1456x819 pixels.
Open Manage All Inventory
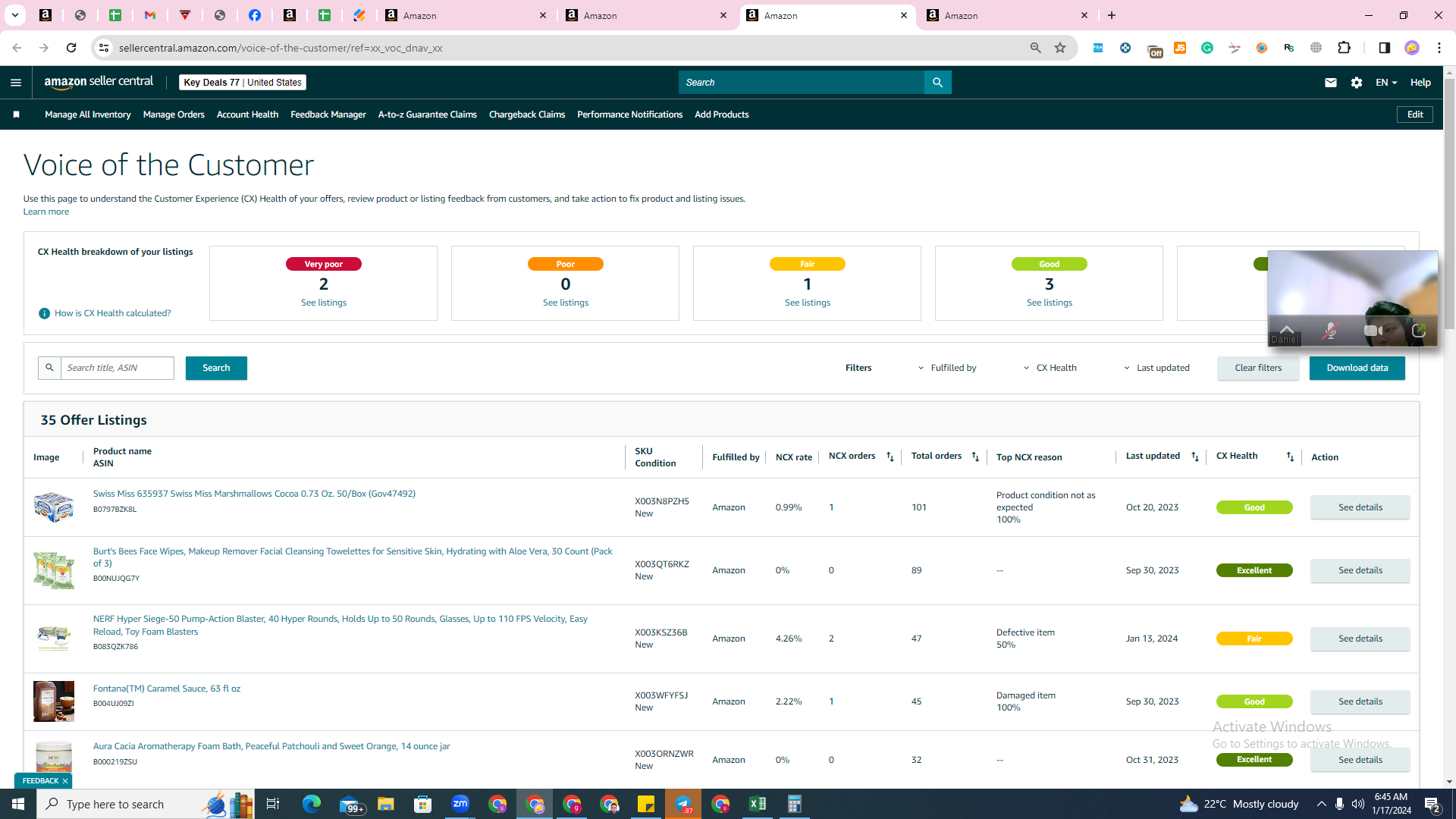point(88,115)
